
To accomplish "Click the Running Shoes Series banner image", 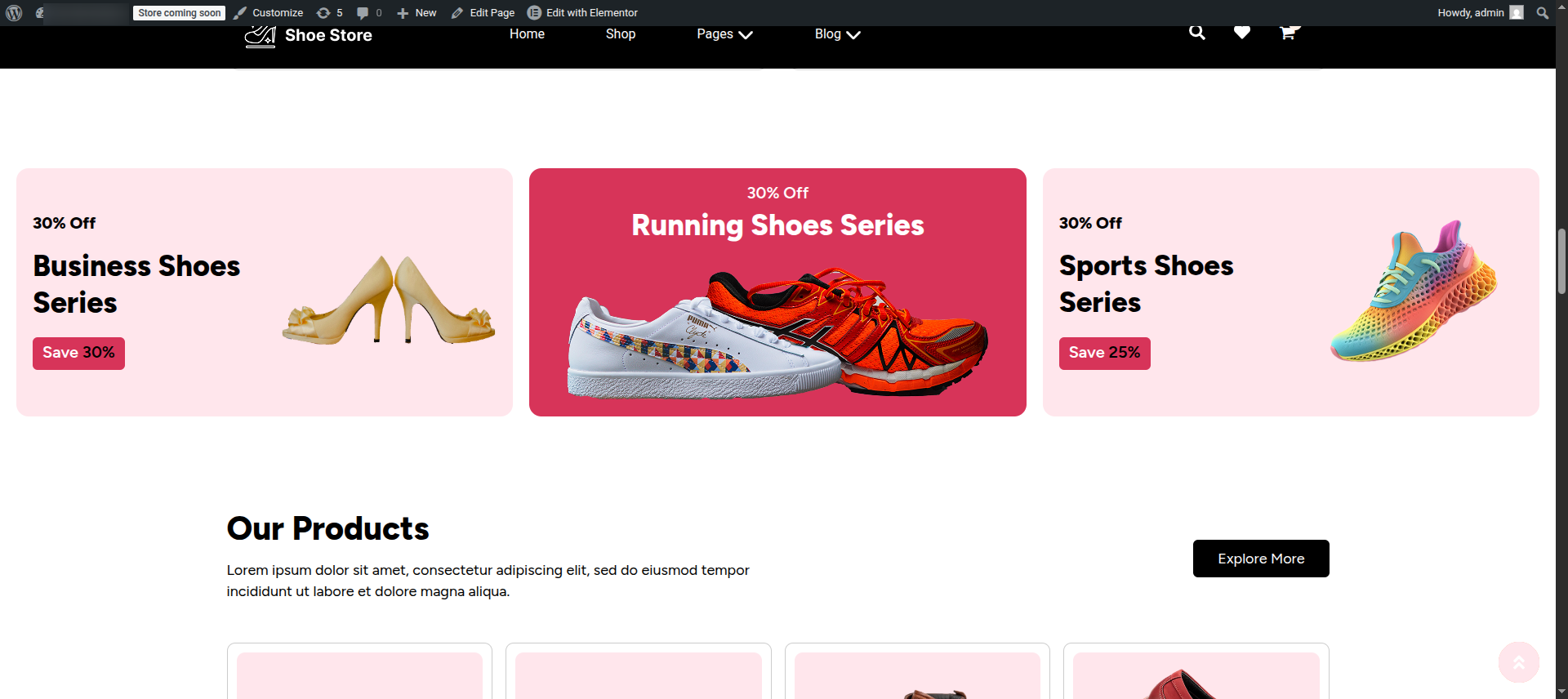I will (777, 335).
